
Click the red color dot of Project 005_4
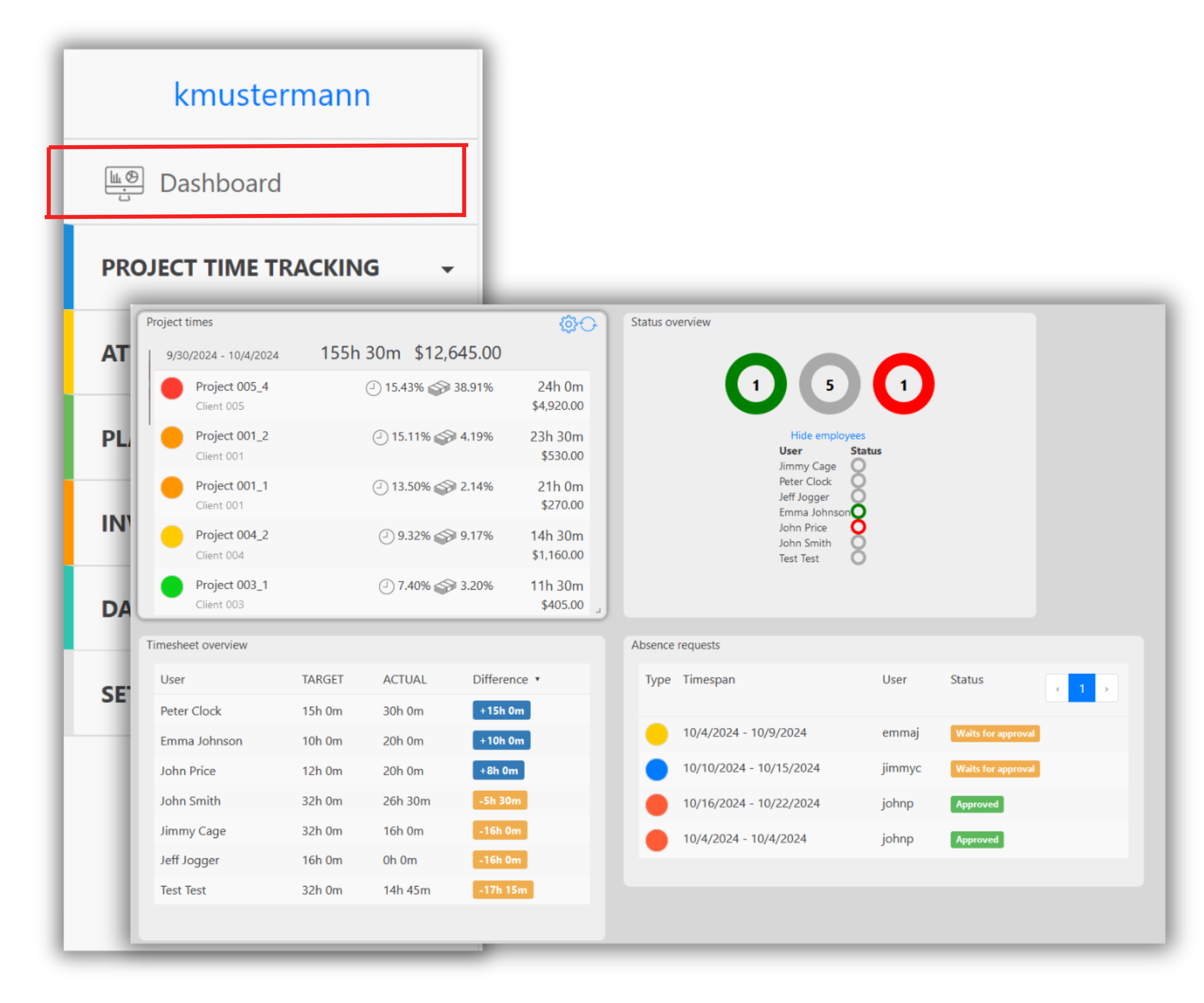tap(172, 388)
